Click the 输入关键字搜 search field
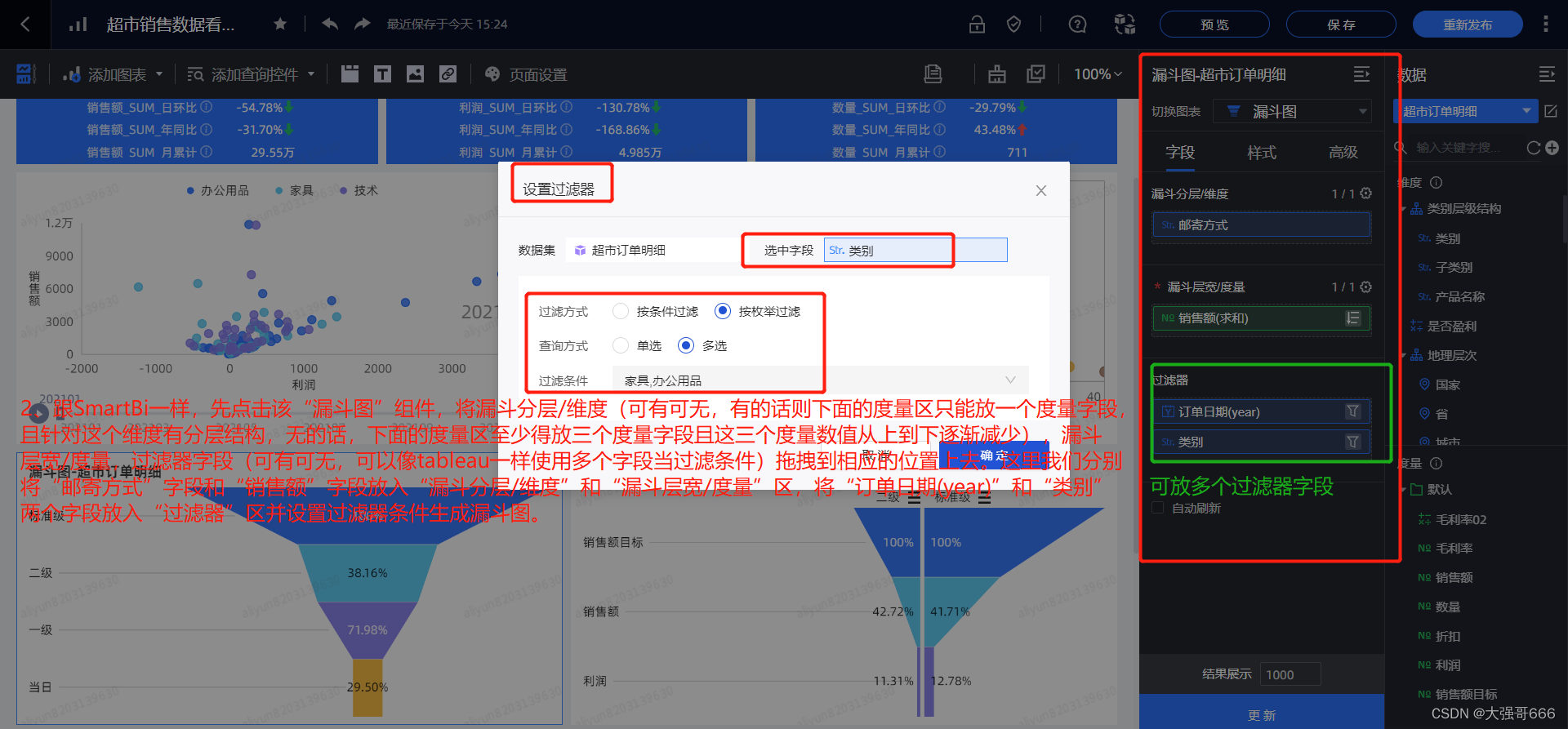 (x=1458, y=148)
